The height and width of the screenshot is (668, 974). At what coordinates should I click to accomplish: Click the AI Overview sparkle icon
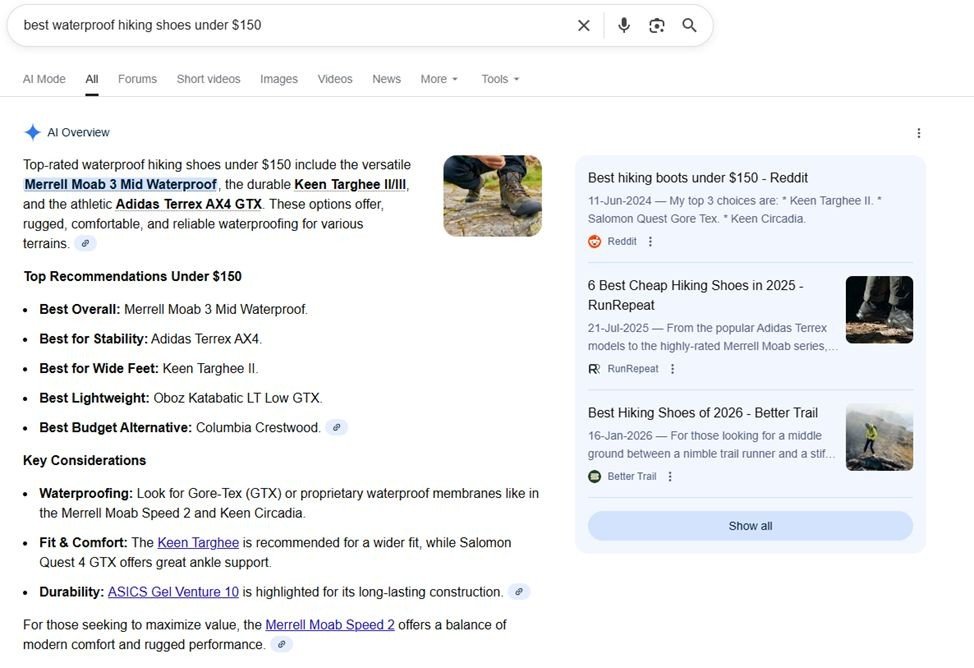tap(32, 132)
